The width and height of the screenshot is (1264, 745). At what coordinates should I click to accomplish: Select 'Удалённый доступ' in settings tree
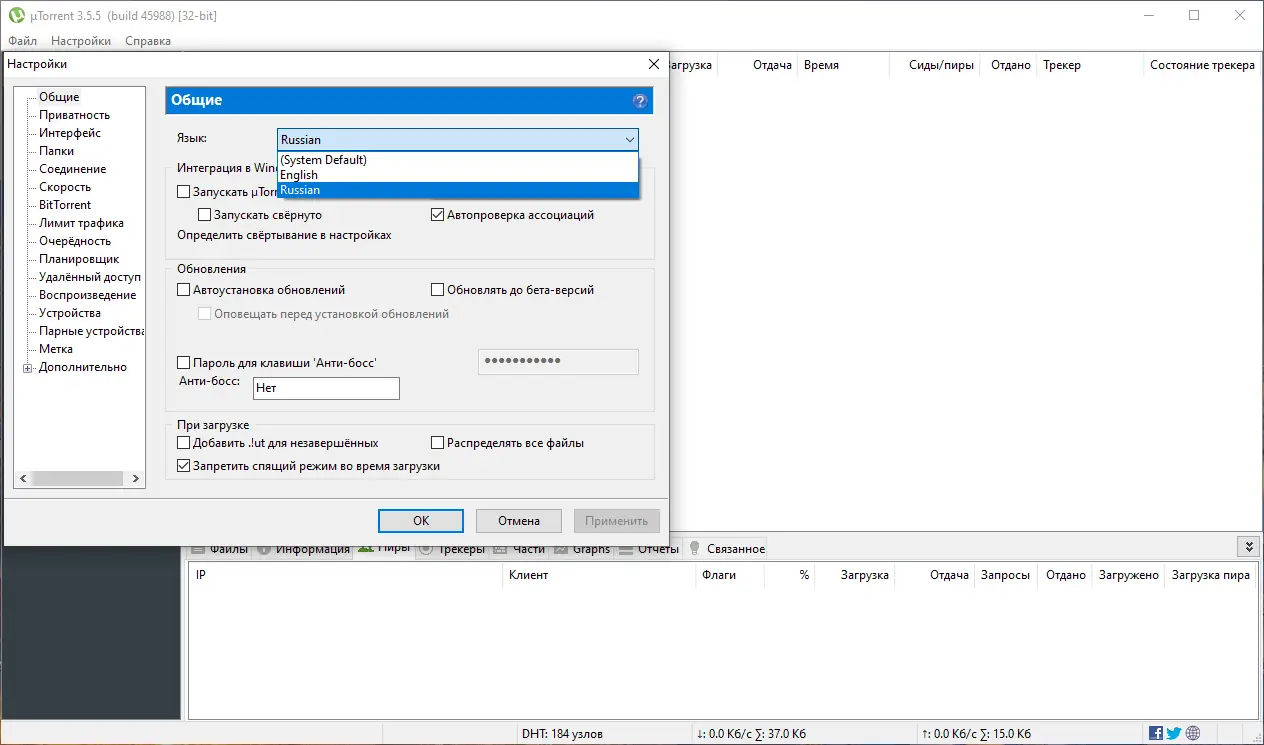(90, 277)
